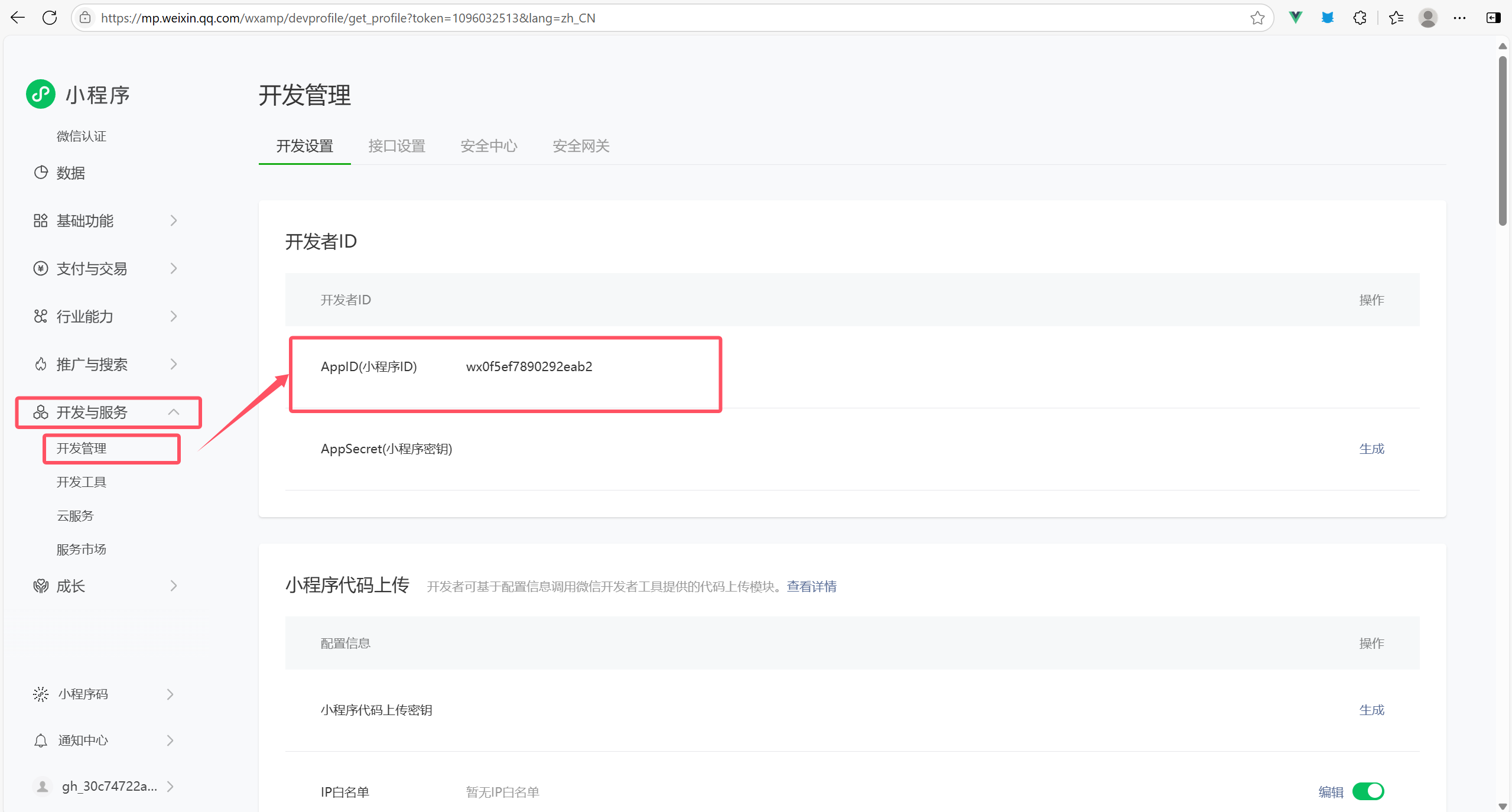Click the 小程序码 sparkle icon

40,694
